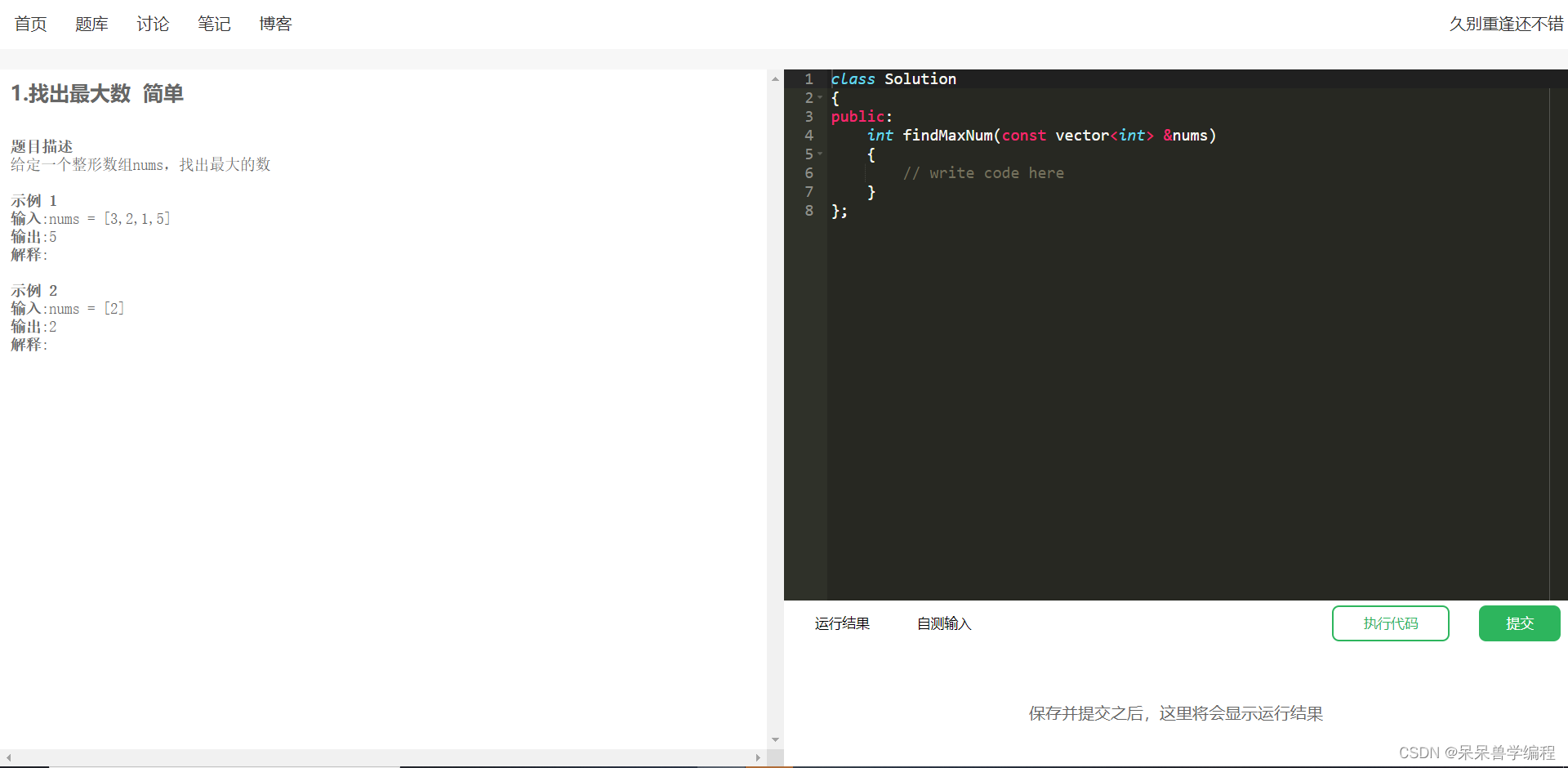Viewport: 1568px width, 768px height.
Task: Switch to the 自测输入 tab
Action: 944,623
